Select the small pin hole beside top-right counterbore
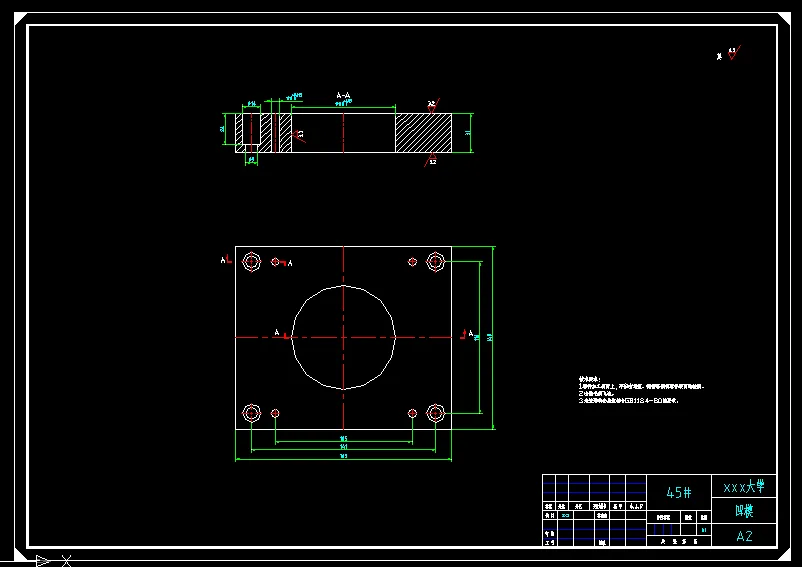802x567 pixels. point(412,262)
